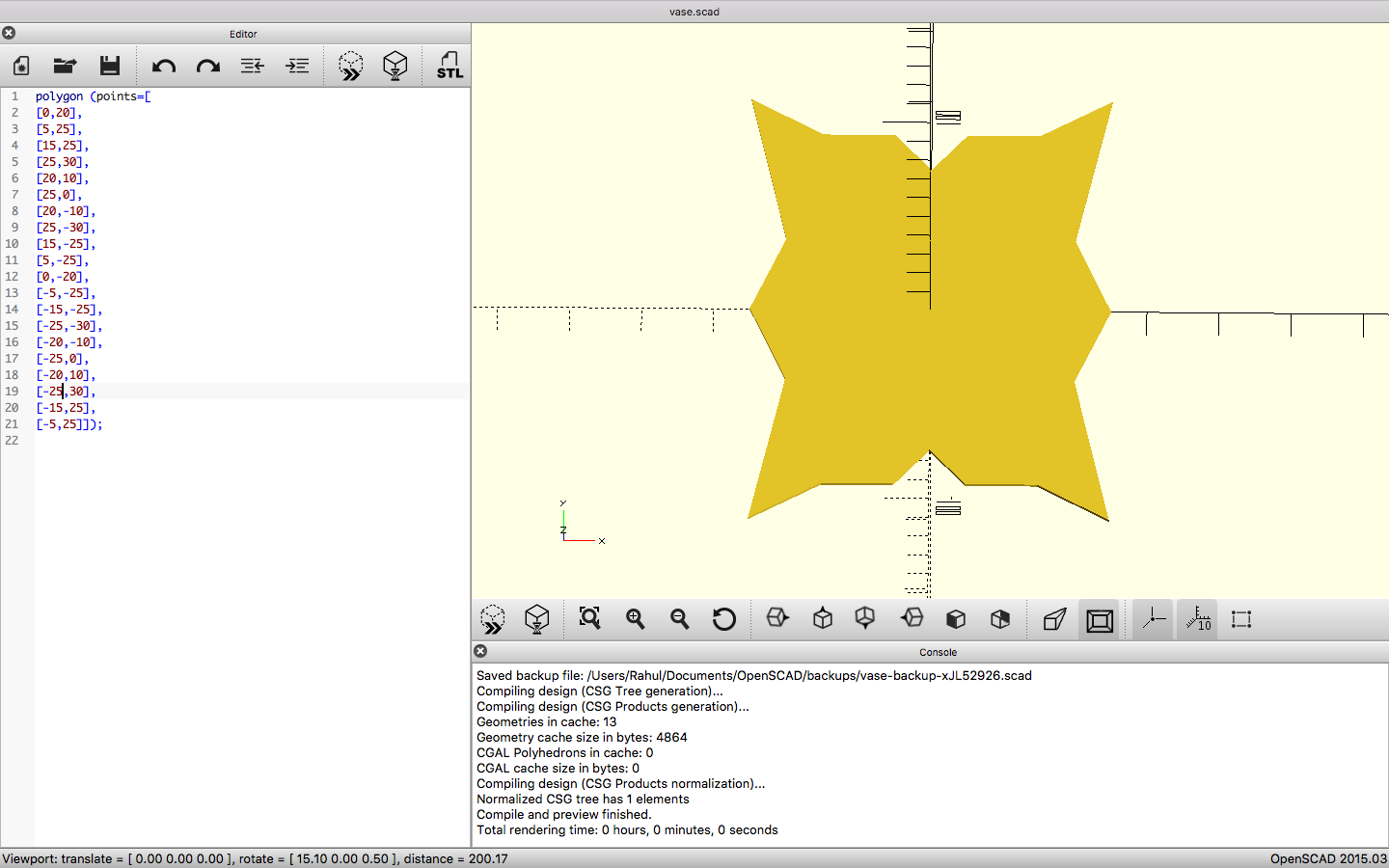Toggle scale markers on the axes
Screen dimensions: 1389x868
click(x=1198, y=619)
